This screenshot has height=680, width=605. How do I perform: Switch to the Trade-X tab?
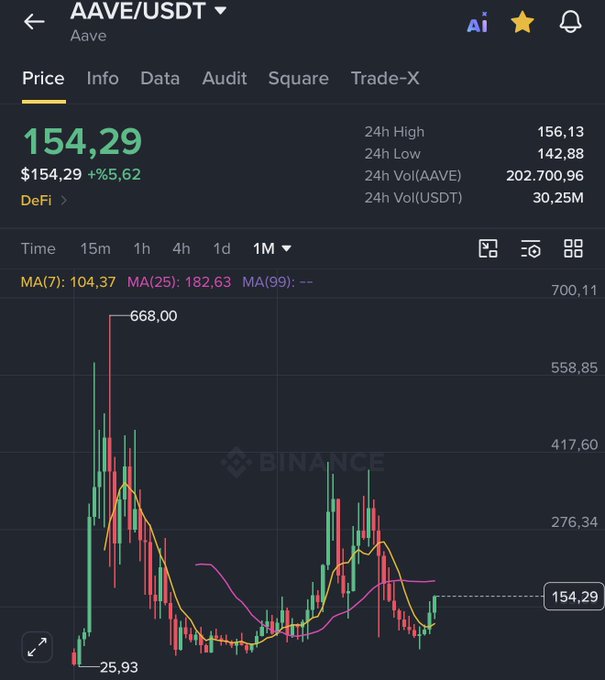pos(385,78)
